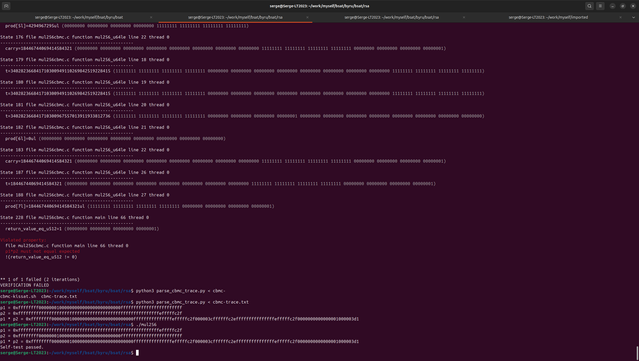
Task: Click the red 'p1*p2 must not equal expected' text
Action: tap(42, 251)
